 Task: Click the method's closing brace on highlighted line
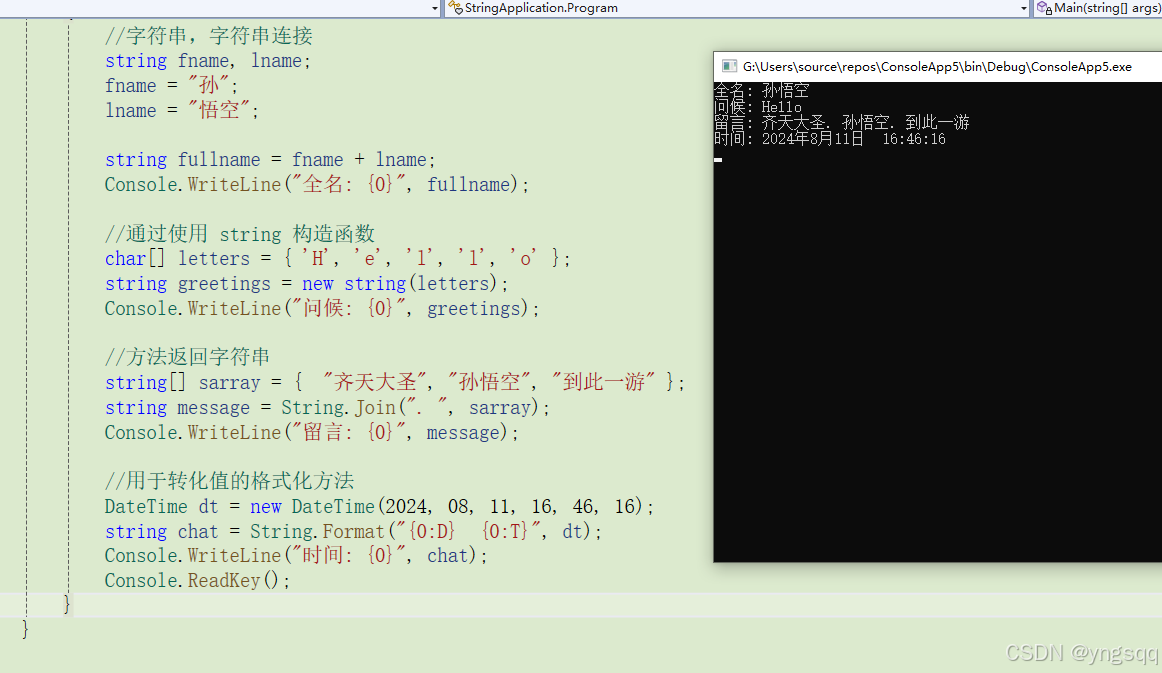click(67, 604)
